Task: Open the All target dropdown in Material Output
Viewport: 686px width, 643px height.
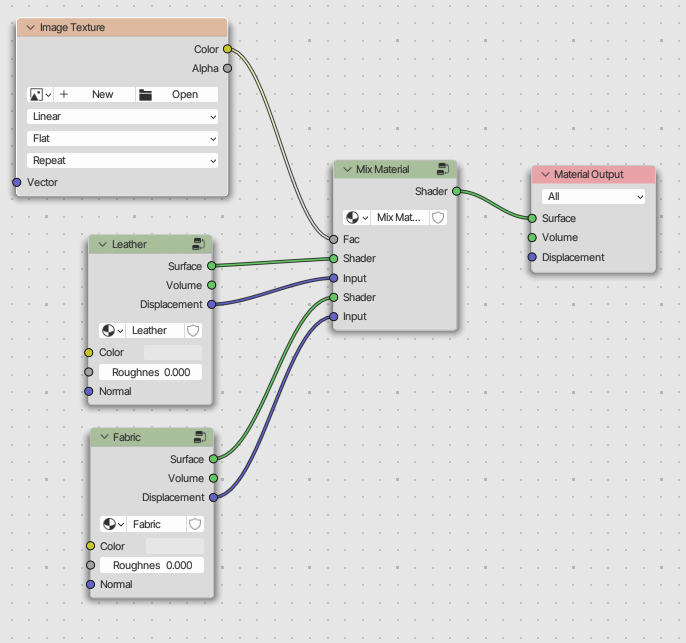Action: pos(593,196)
